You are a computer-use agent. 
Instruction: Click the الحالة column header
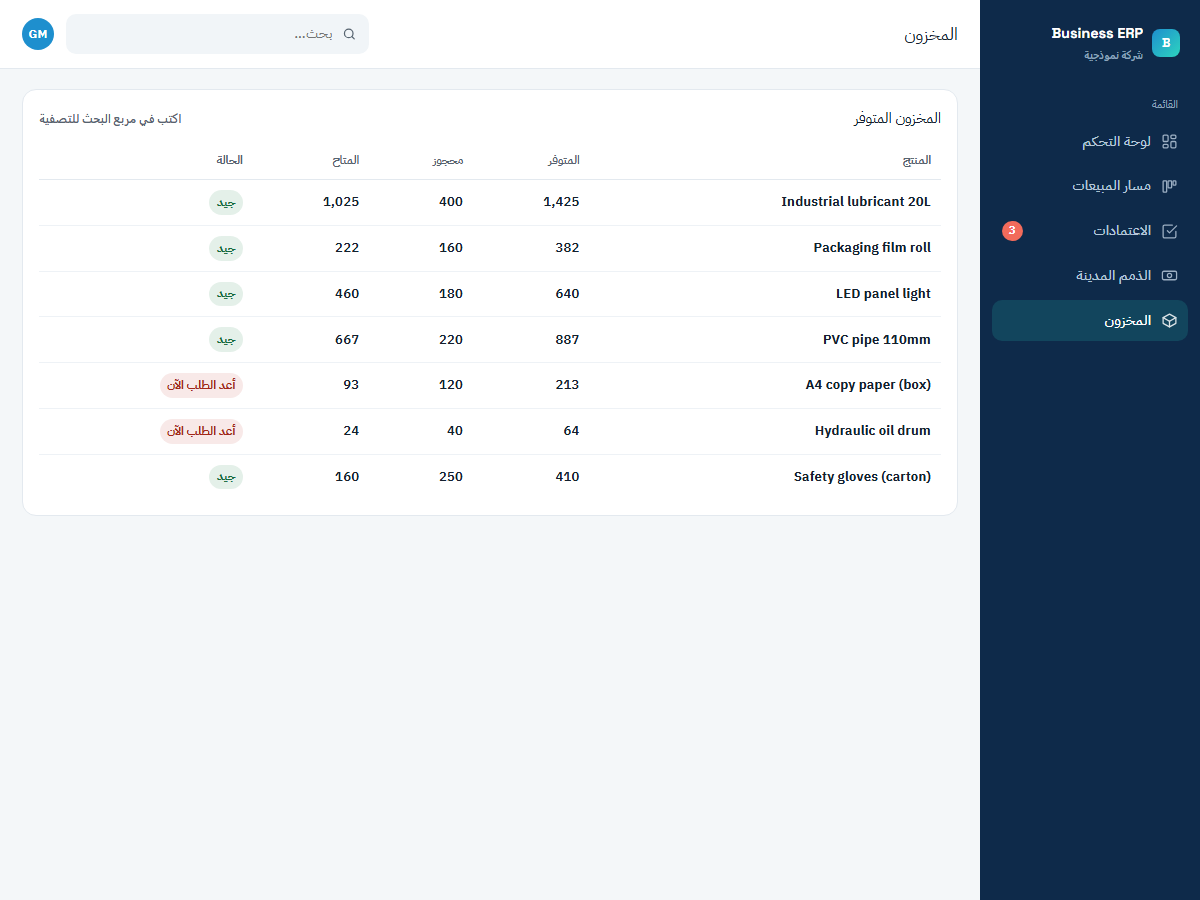(229, 160)
